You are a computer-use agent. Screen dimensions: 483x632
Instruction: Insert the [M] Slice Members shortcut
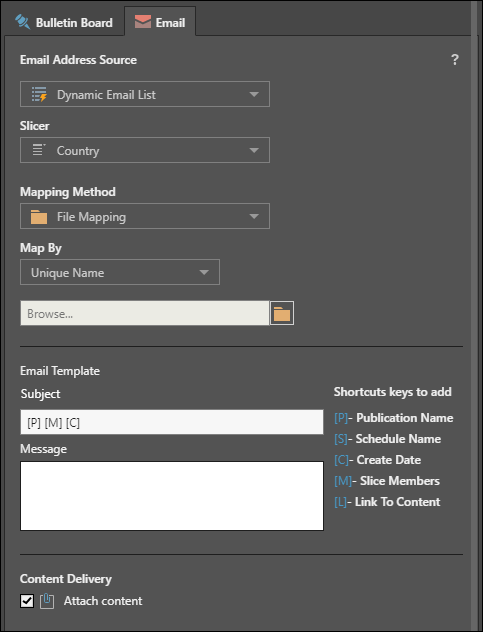point(387,481)
